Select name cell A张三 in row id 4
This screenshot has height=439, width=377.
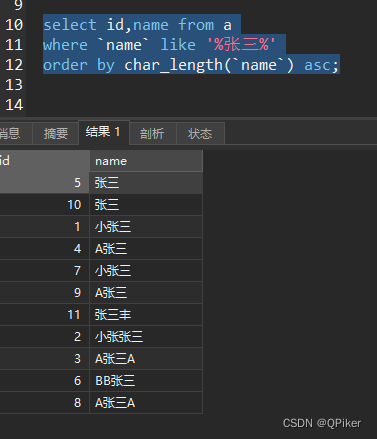tap(146, 249)
